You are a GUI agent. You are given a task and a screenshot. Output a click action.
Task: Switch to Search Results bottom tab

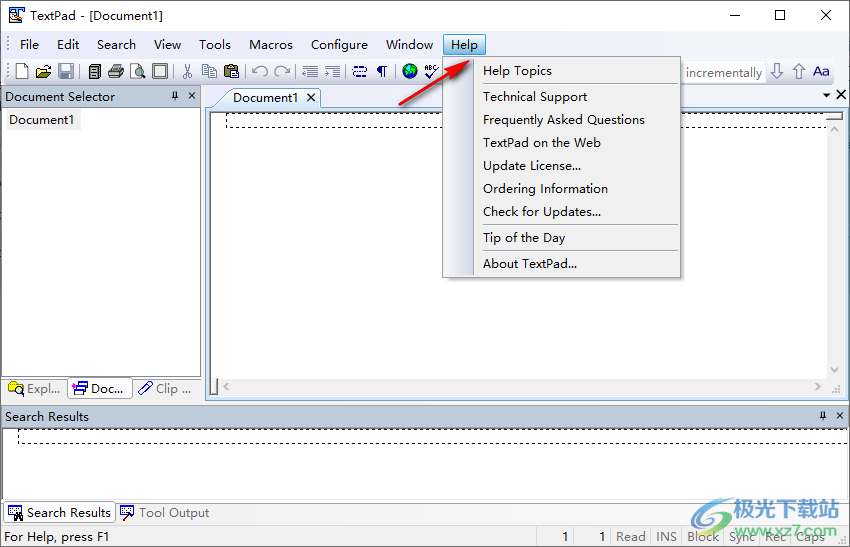(60, 513)
